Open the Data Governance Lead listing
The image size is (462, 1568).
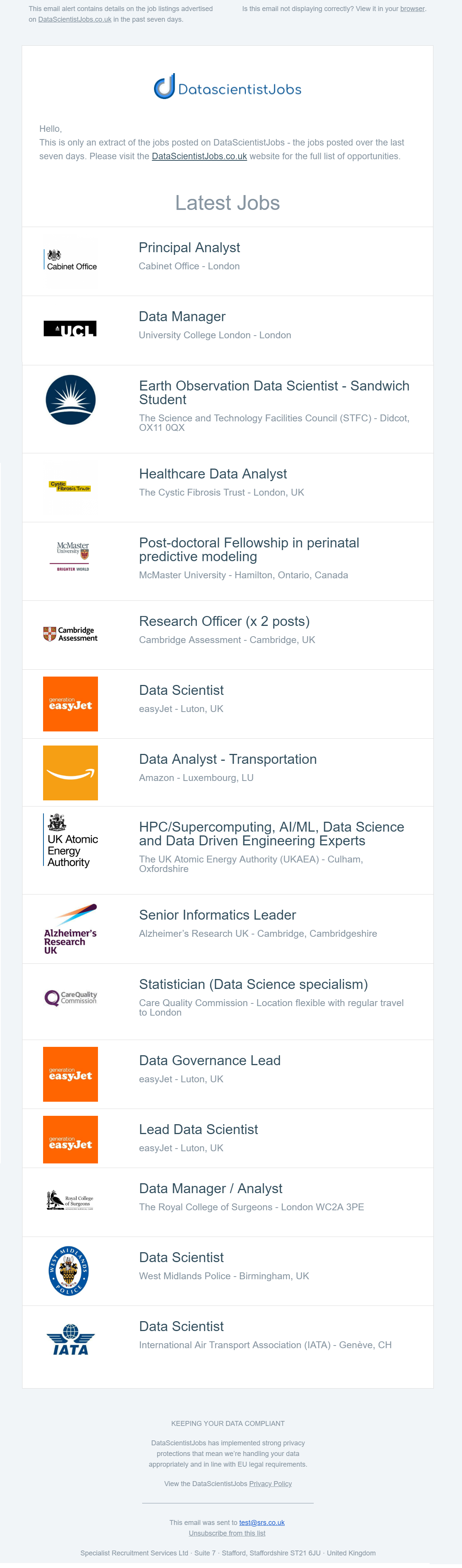(209, 1060)
